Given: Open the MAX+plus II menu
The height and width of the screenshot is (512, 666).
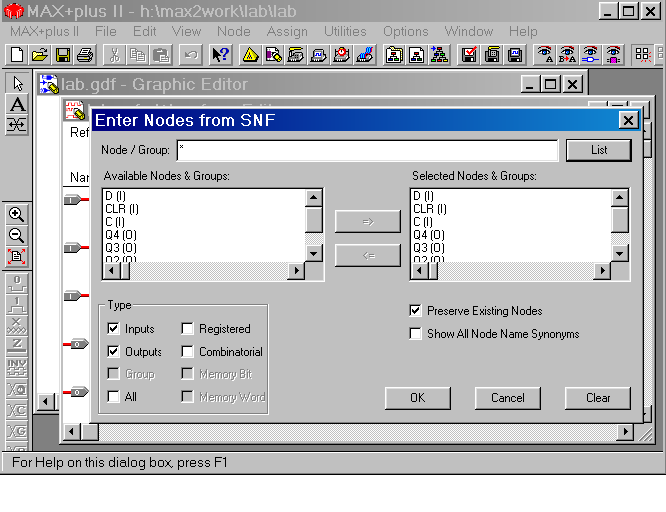Looking at the screenshot, I should [44, 31].
